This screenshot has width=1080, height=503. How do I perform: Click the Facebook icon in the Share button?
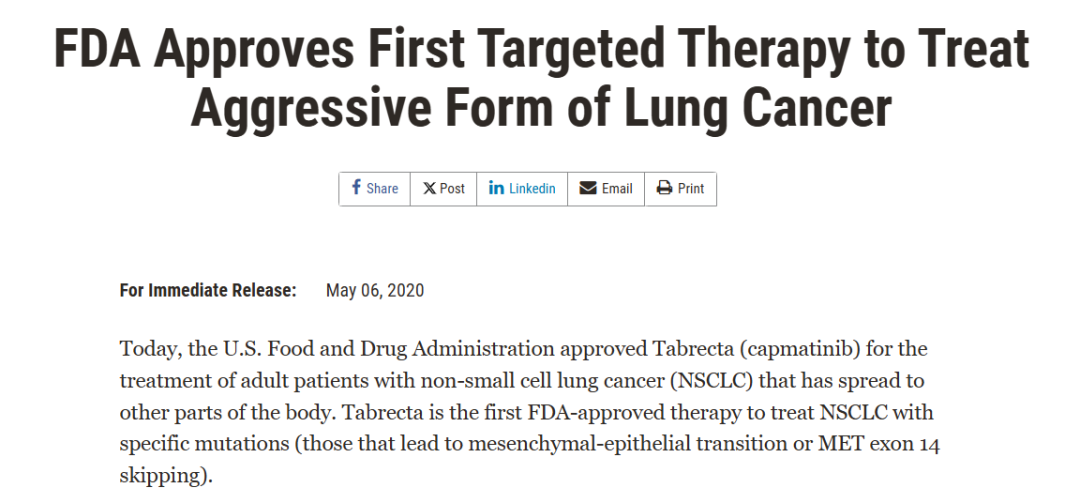pyautogui.click(x=356, y=187)
